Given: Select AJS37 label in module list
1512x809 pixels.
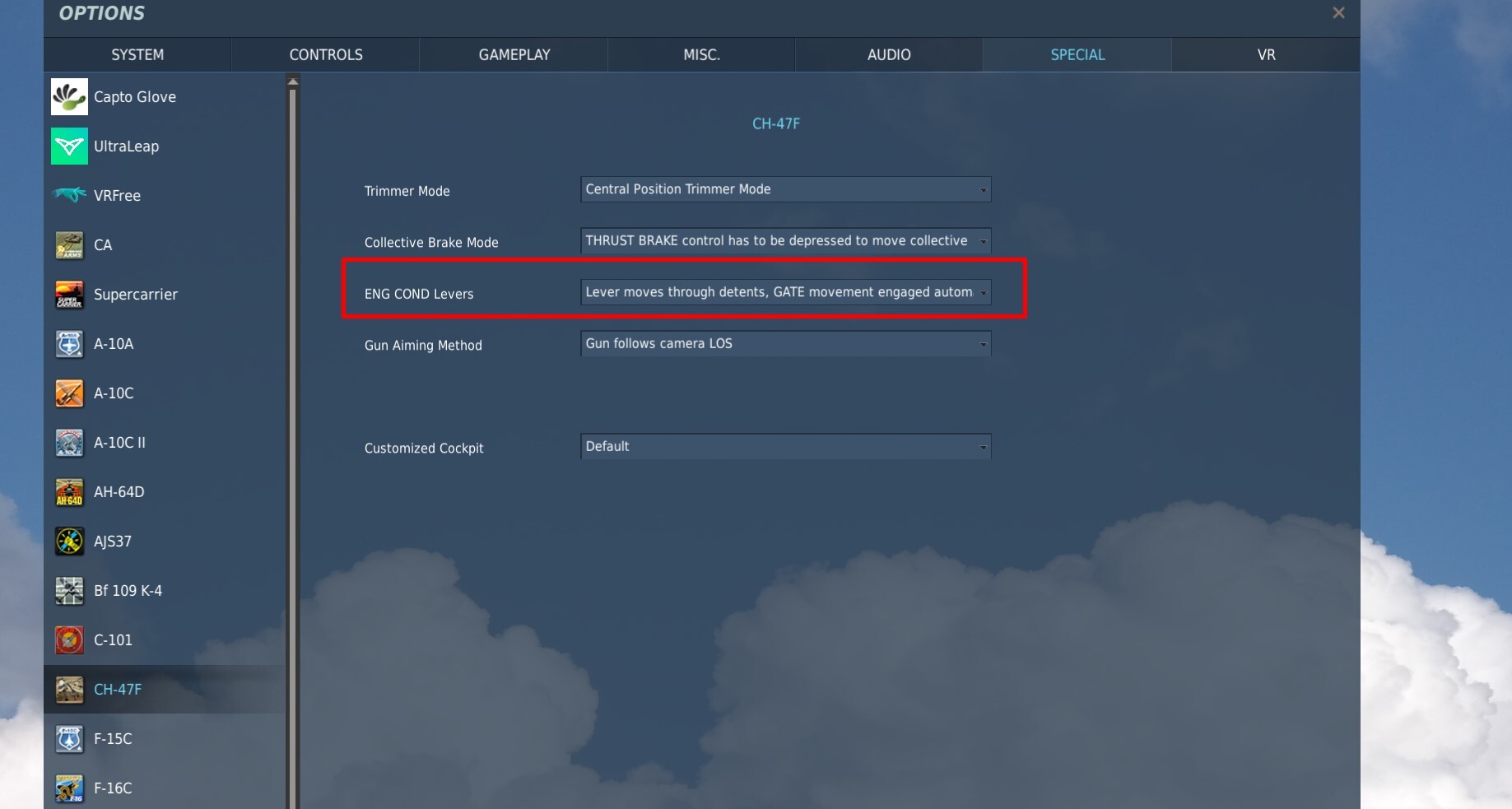Looking at the screenshot, I should pos(113,542).
